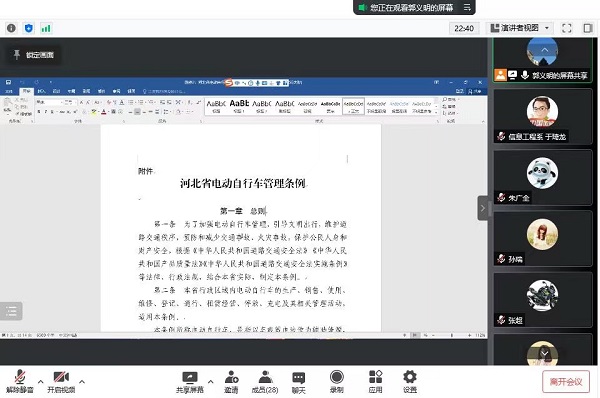
Task: Check the green network signal icon
Action: pos(46,28)
